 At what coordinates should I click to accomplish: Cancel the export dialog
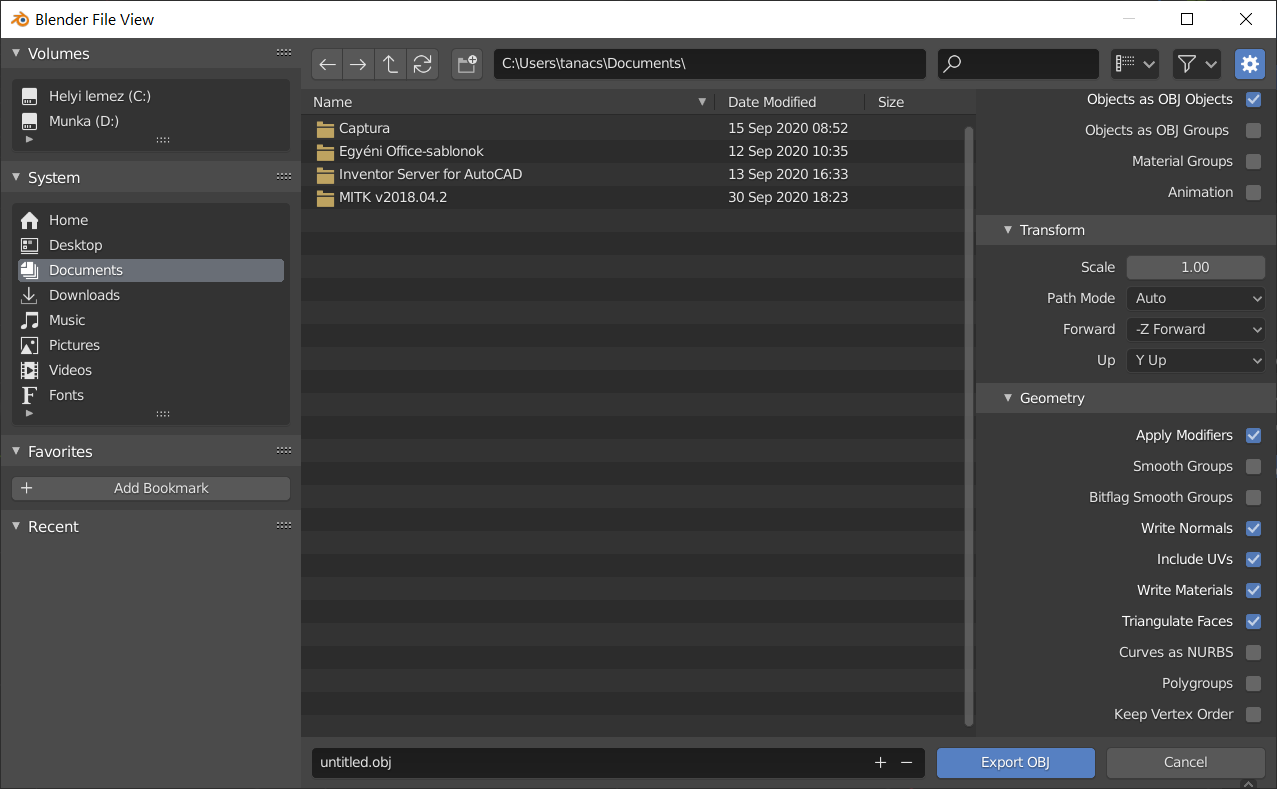tap(1186, 763)
